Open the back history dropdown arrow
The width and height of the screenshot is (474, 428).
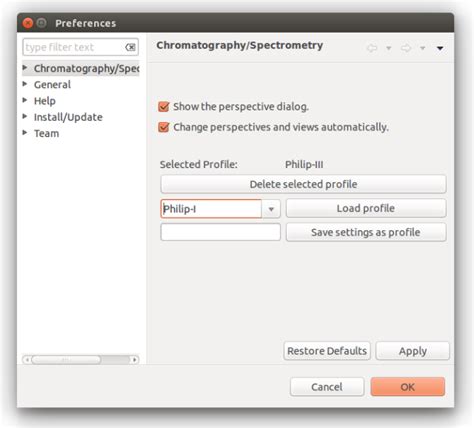[x=389, y=48]
